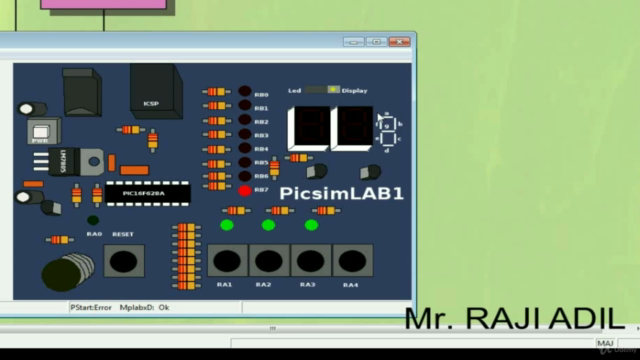This screenshot has height=360, width=640.
Task: Close the PicsimLab window
Action: point(400,42)
